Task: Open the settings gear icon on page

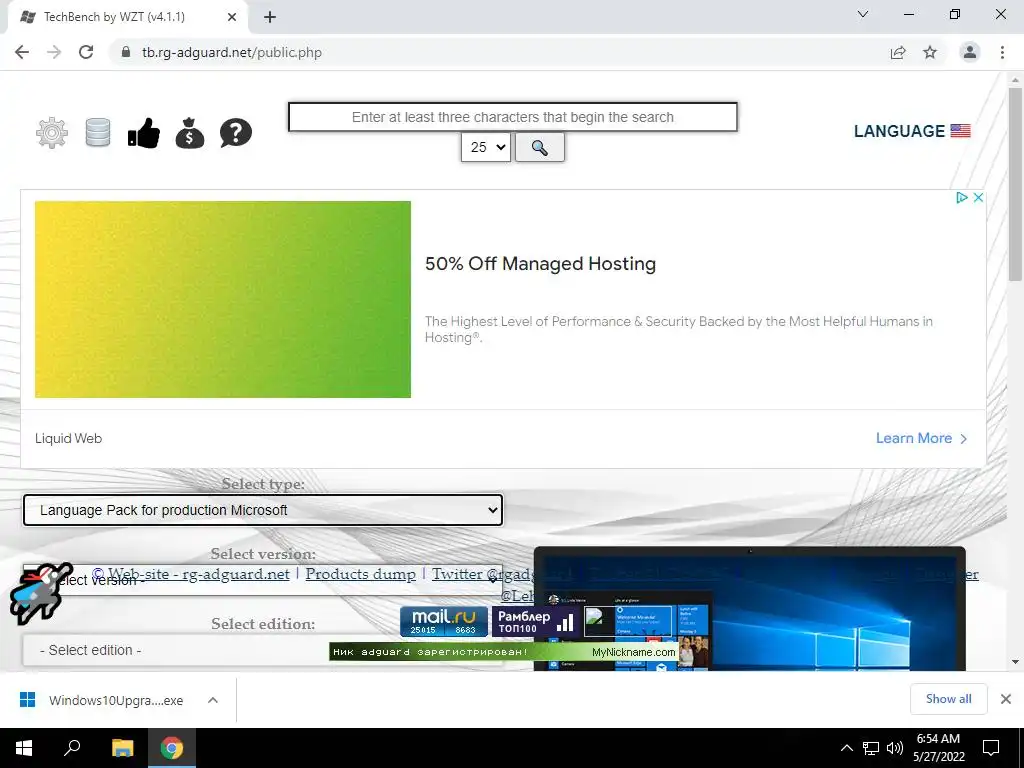Action: (52, 133)
